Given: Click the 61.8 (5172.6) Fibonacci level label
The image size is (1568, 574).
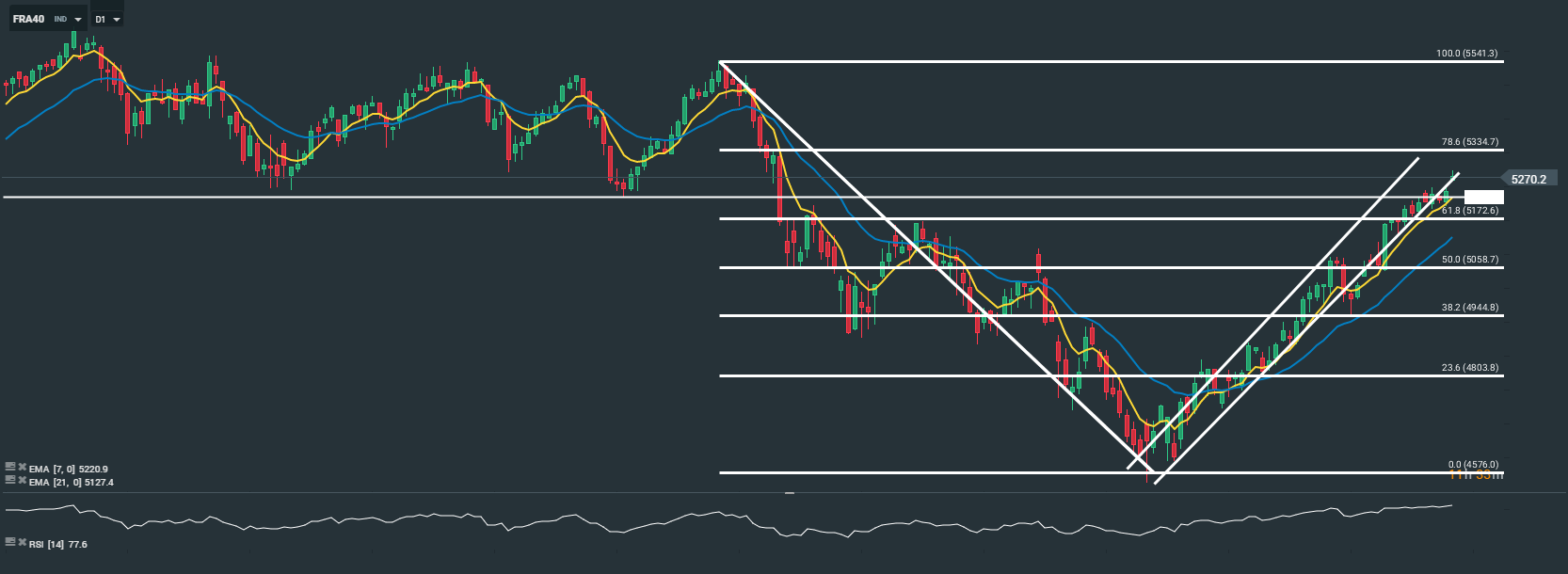Looking at the screenshot, I should coord(1469,211).
